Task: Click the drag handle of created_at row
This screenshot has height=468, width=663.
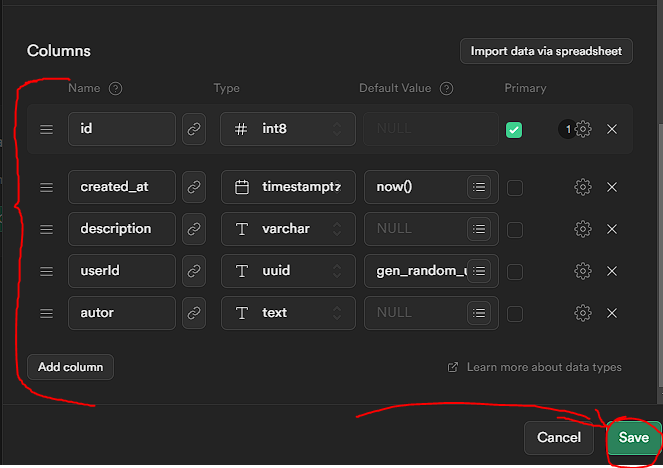Action: [47, 187]
